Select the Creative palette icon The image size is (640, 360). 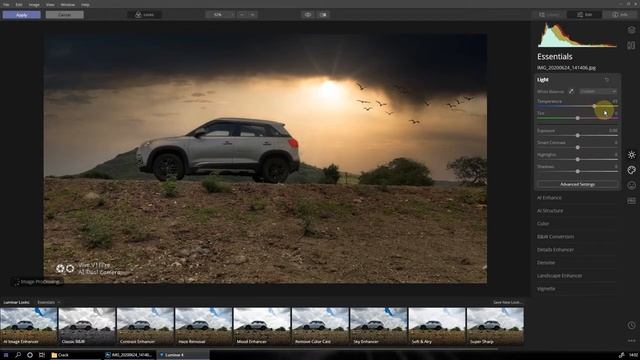point(631,170)
